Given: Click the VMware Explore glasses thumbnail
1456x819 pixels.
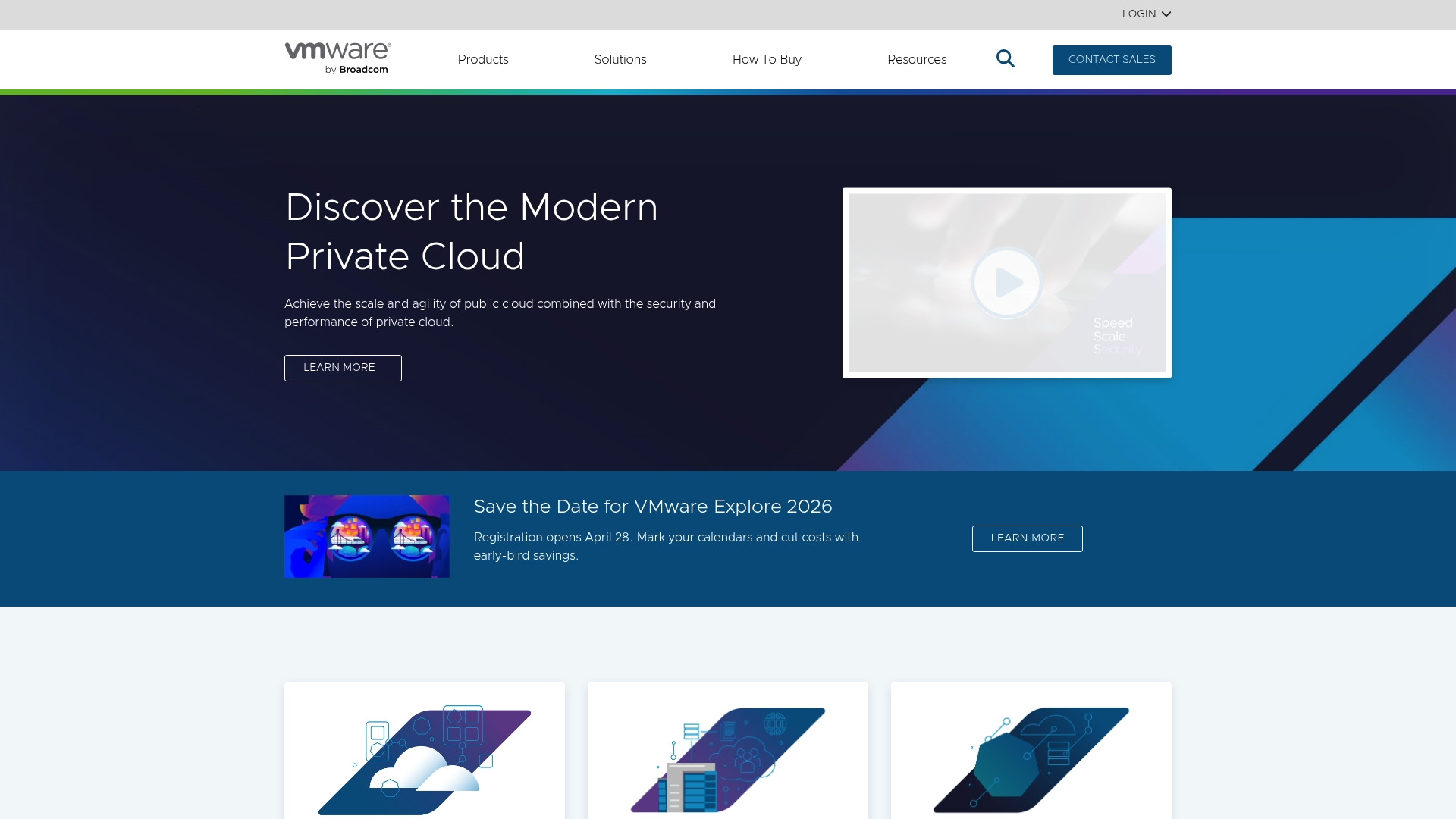Looking at the screenshot, I should point(366,536).
